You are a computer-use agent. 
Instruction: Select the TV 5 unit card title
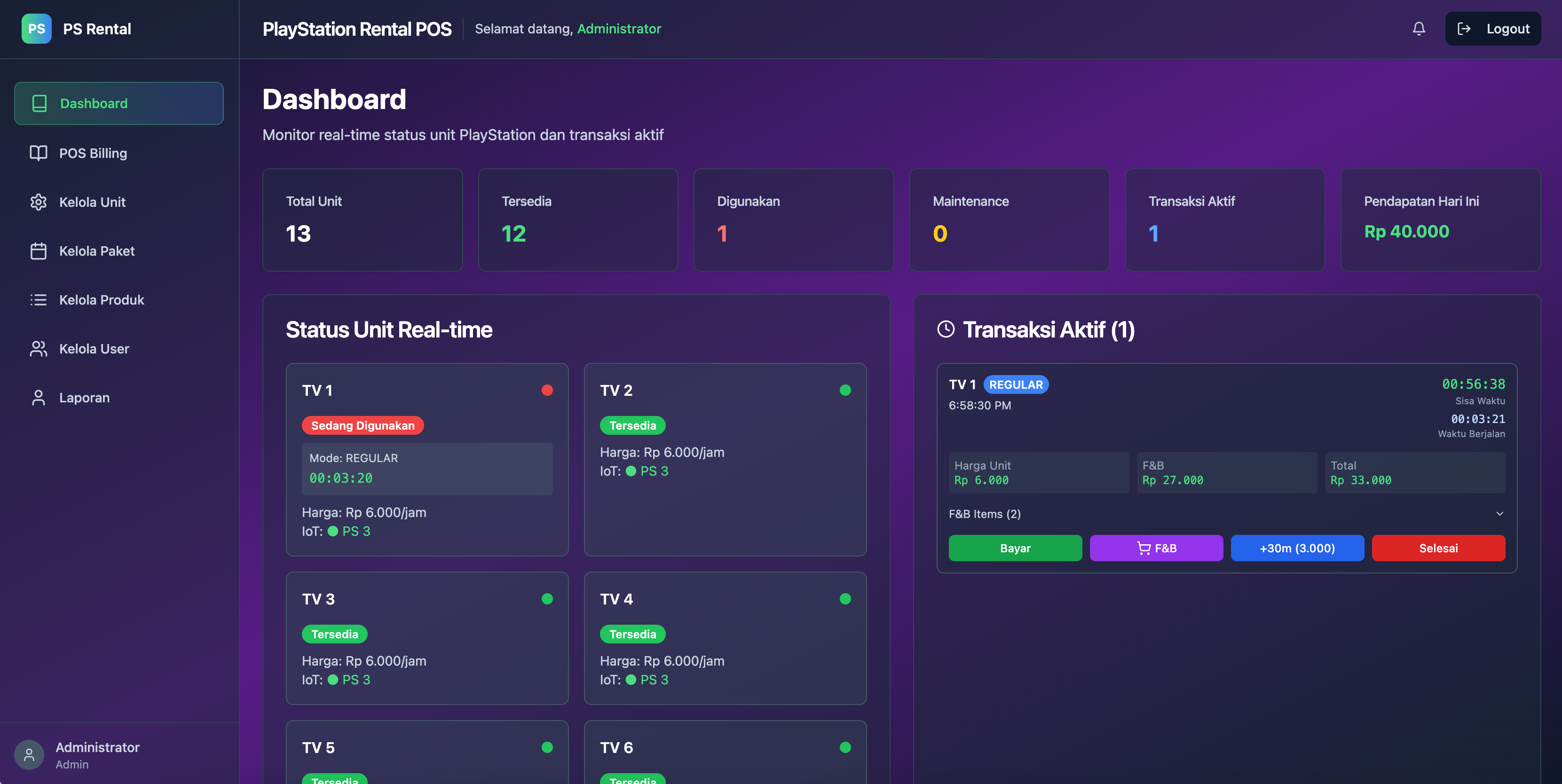tap(318, 748)
